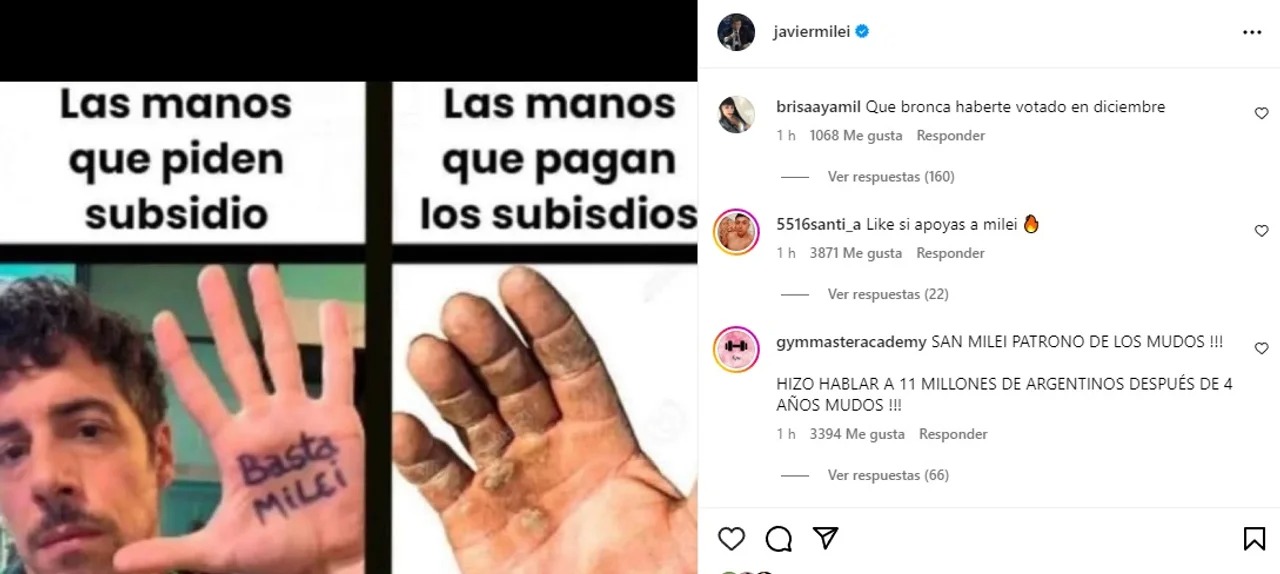Like gymmasteracademy's comment with its heart

[x=1261, y=349]
